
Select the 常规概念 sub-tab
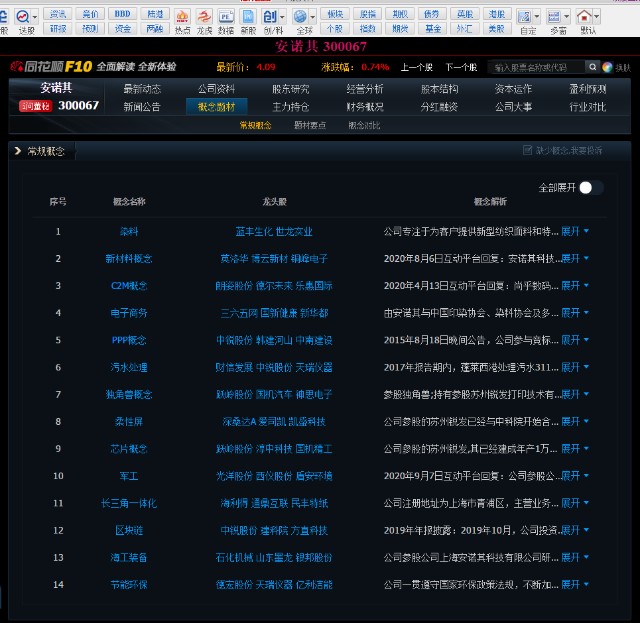(256, 125)
